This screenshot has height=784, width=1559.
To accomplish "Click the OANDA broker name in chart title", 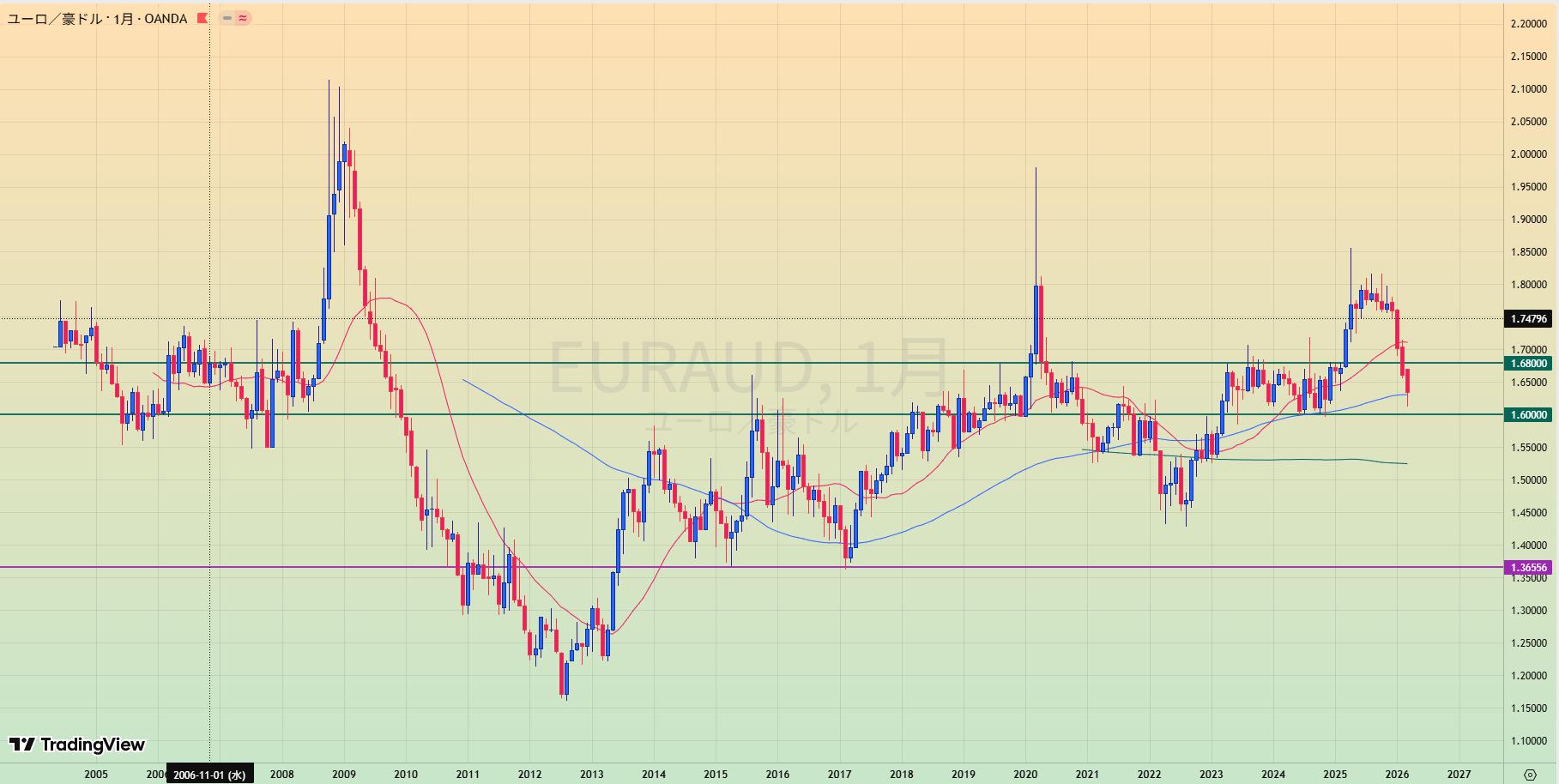I will tap(166, 18).
